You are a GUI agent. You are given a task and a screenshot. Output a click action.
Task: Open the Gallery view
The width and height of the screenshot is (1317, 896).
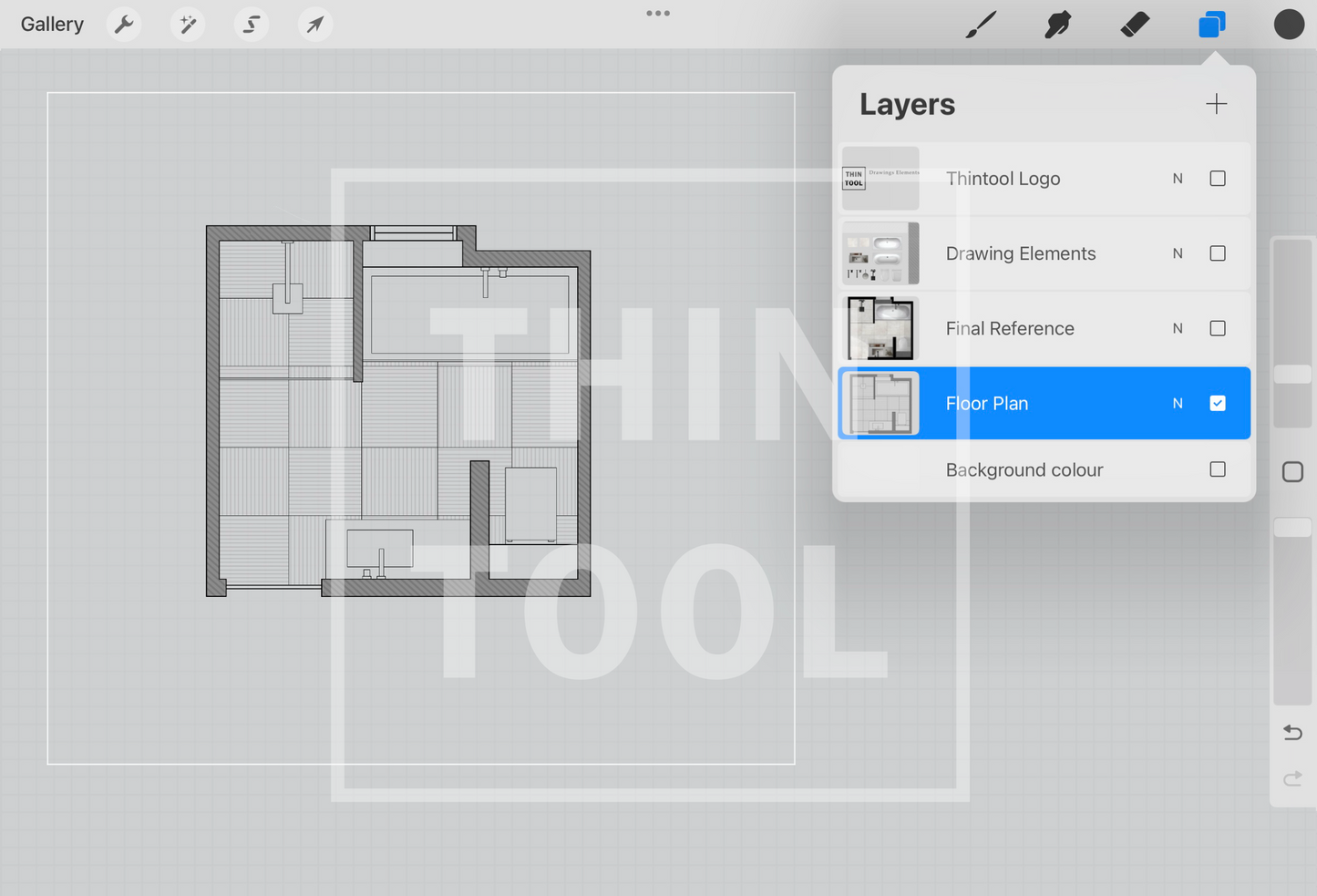click(x=52, y=25)
